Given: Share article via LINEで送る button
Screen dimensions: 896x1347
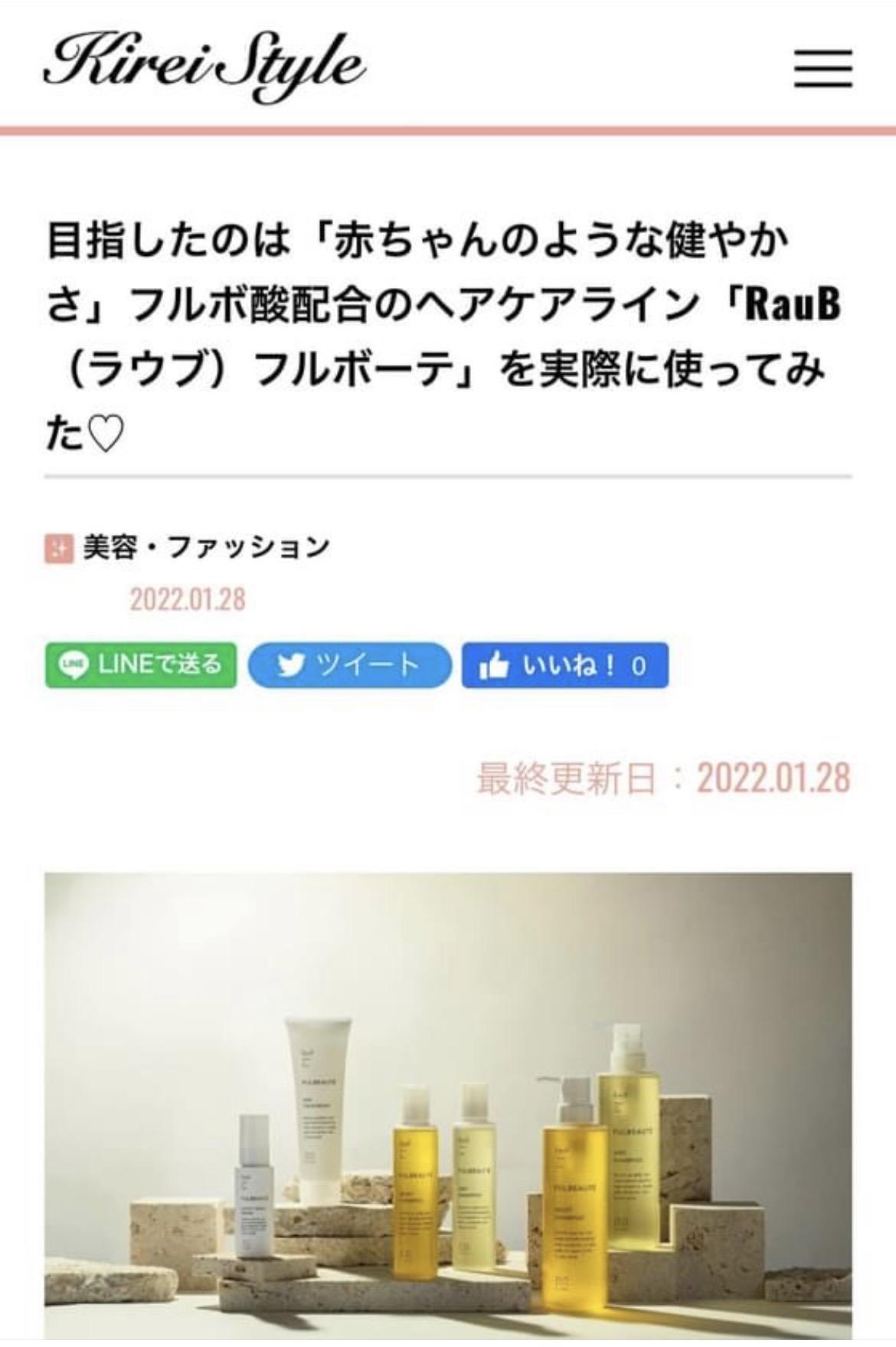Looking at the screenshot, I should 141,664.
